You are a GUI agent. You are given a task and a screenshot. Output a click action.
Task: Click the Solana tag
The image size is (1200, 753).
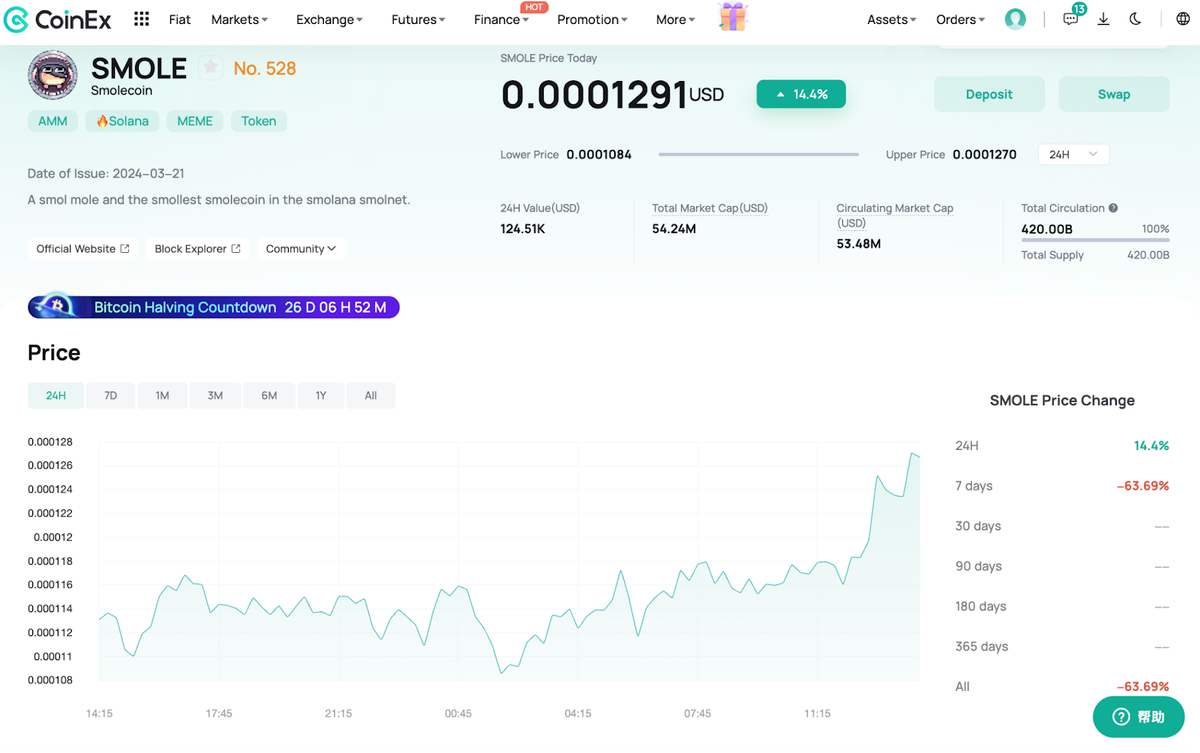click(x=122, y=121)
